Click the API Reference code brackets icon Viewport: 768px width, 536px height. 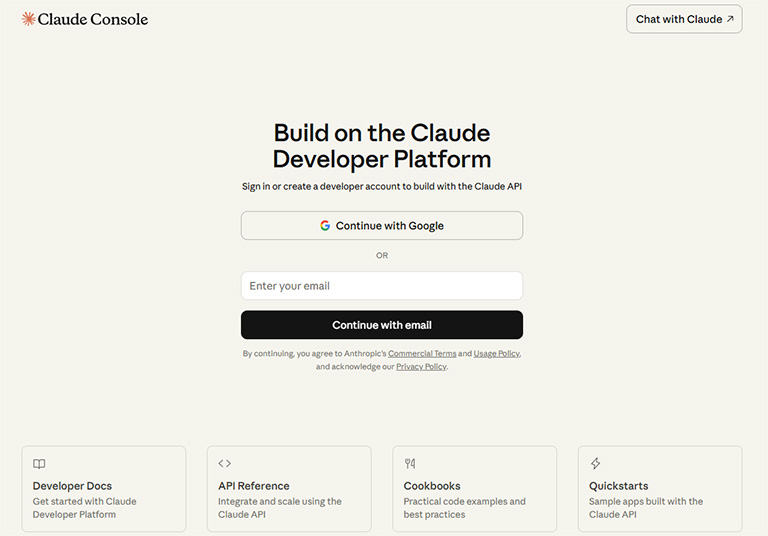click(224, 464)
